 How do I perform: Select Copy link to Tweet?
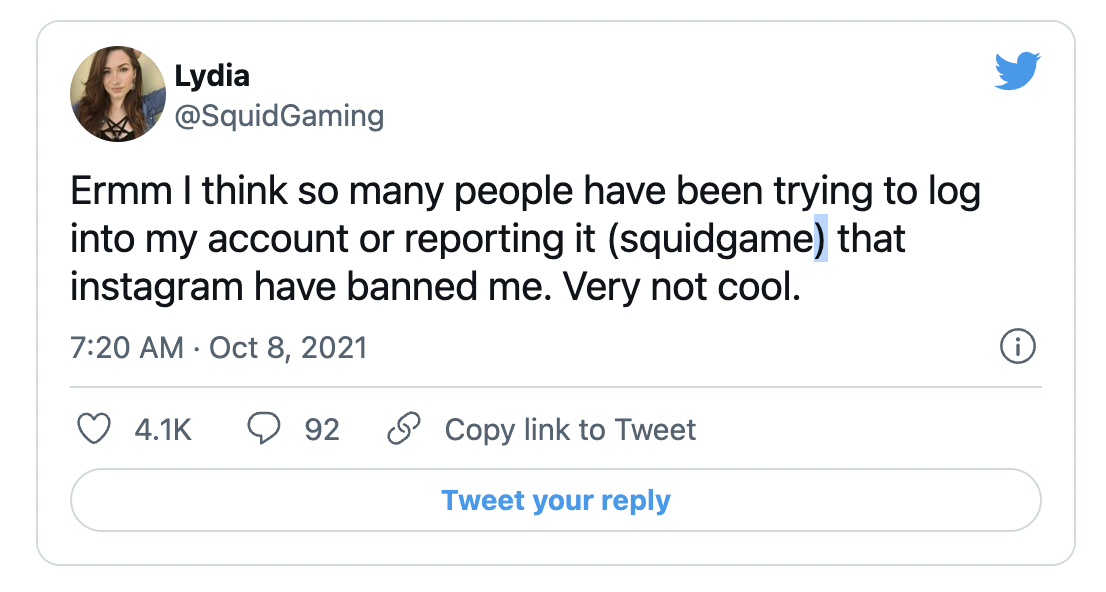coord(570,430)
